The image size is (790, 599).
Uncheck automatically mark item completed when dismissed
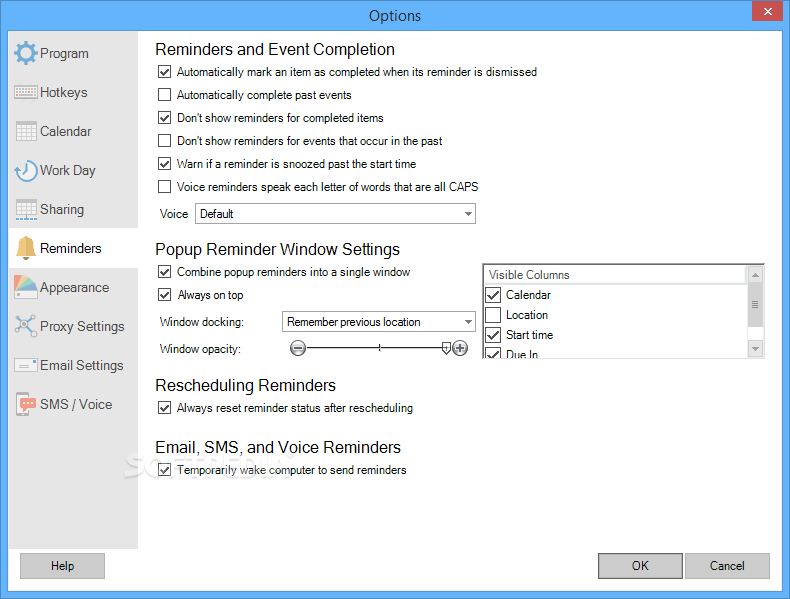point(164,72)
